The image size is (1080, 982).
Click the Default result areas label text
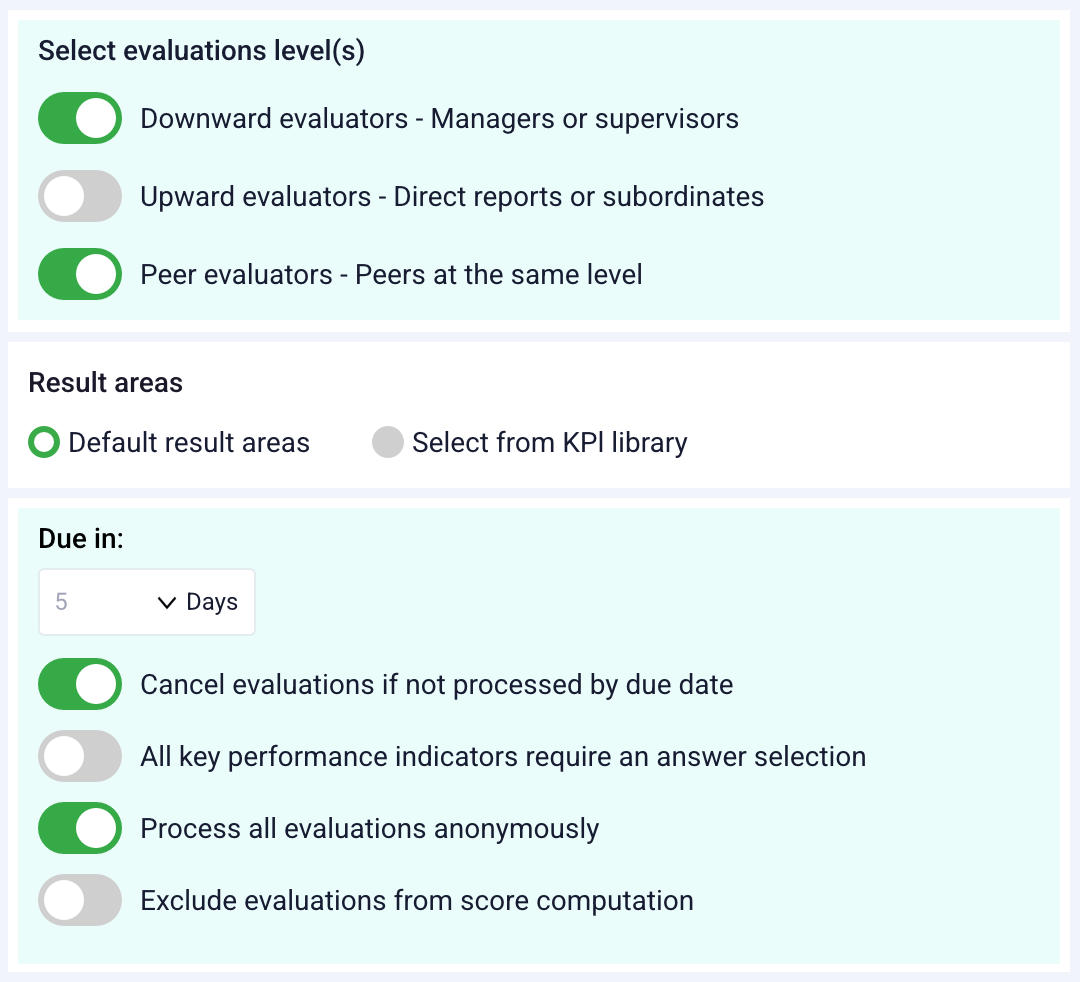189,442
